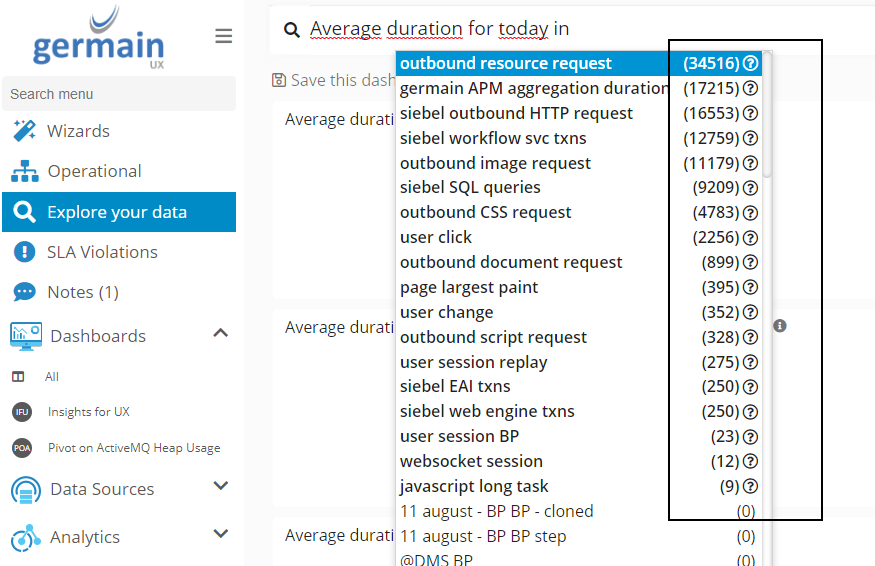Click the Search menu input field
Image resolution: width=875 pixels, height=566 pixels.
119,94
